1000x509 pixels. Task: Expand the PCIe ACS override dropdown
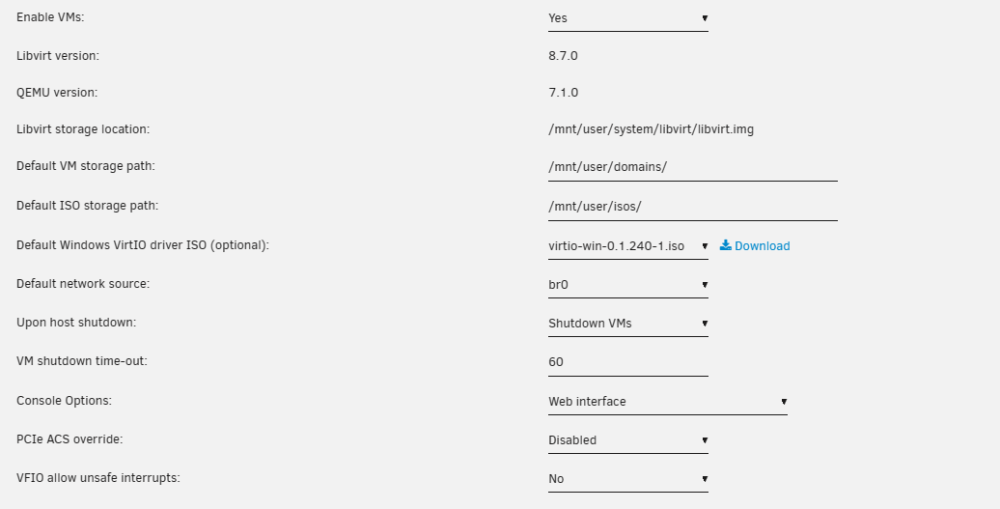[x=628, y=441]
